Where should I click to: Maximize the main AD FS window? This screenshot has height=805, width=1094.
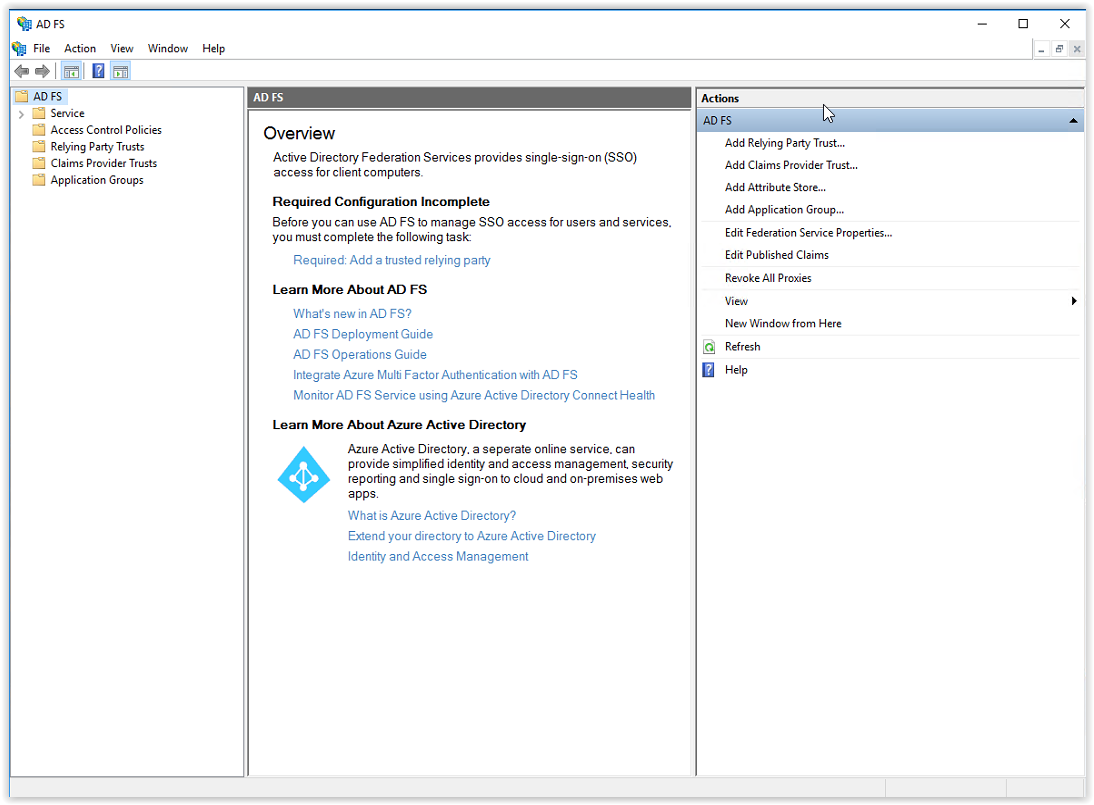1023,24
